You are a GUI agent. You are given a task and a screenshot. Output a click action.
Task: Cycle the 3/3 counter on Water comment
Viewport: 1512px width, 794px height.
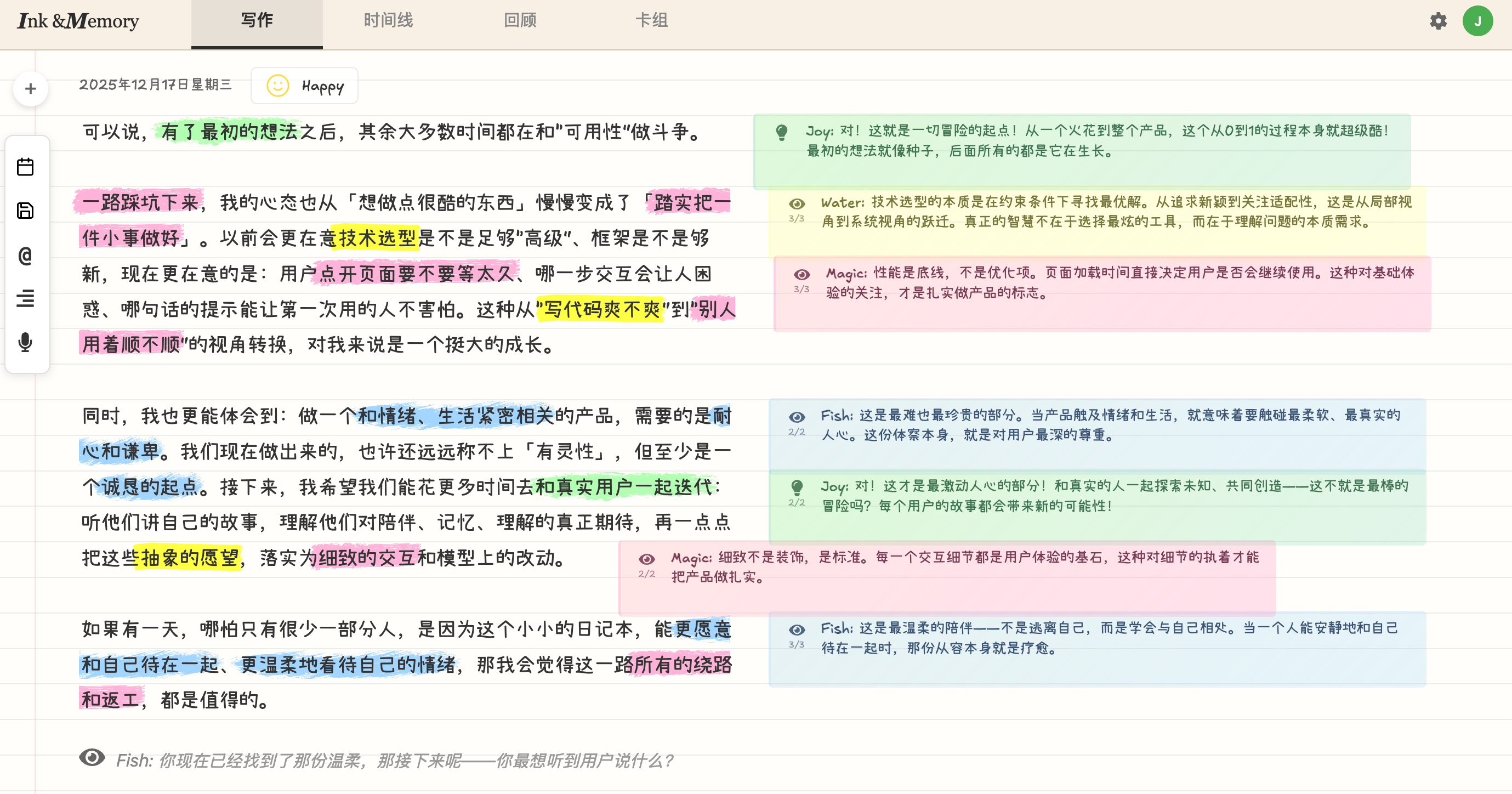797,219
